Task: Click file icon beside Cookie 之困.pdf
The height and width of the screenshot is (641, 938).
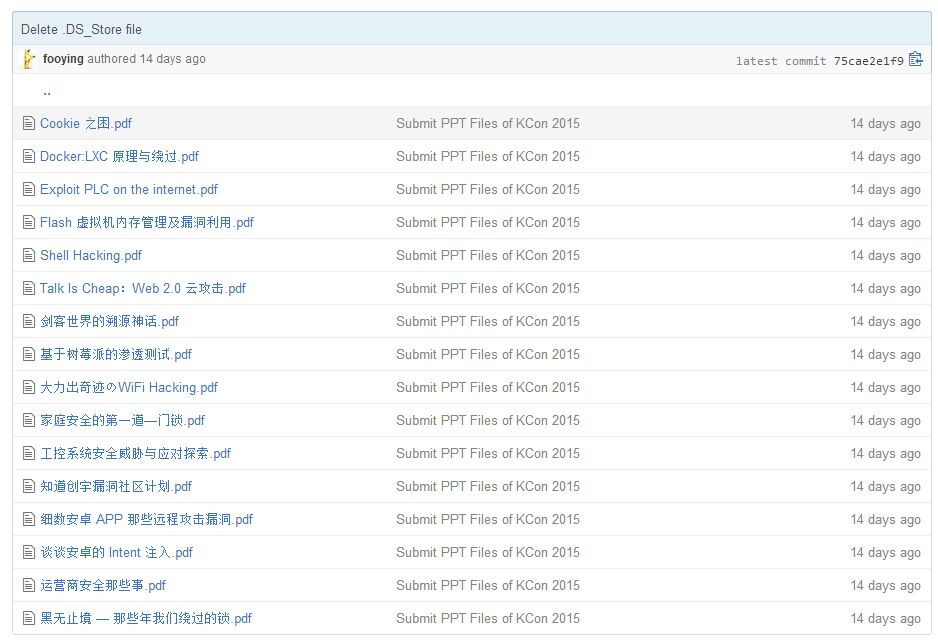Action: [28, 123]
